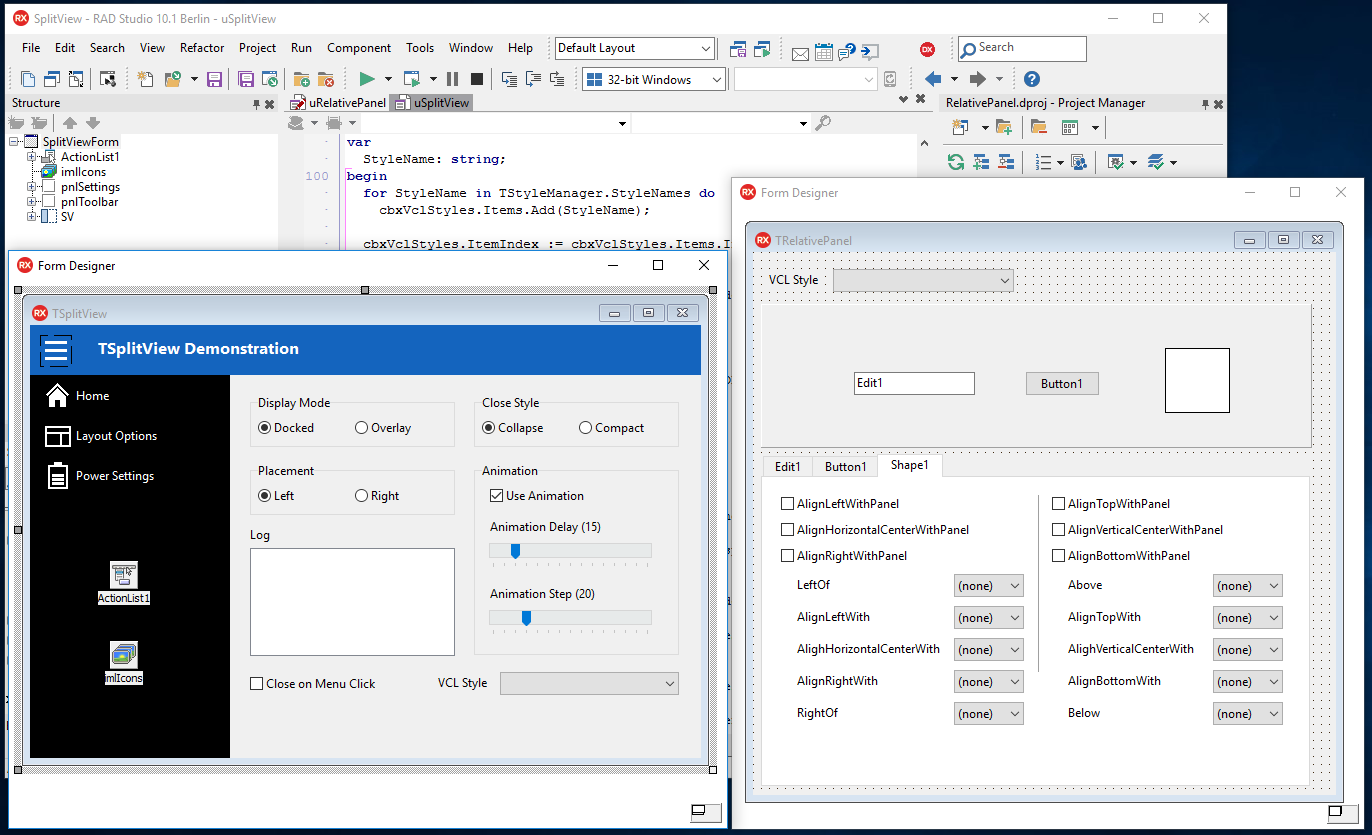This screenshot has height=835, width=1372.
Task: Click the Pause icon in the toolbar
Action: point(453,79)
